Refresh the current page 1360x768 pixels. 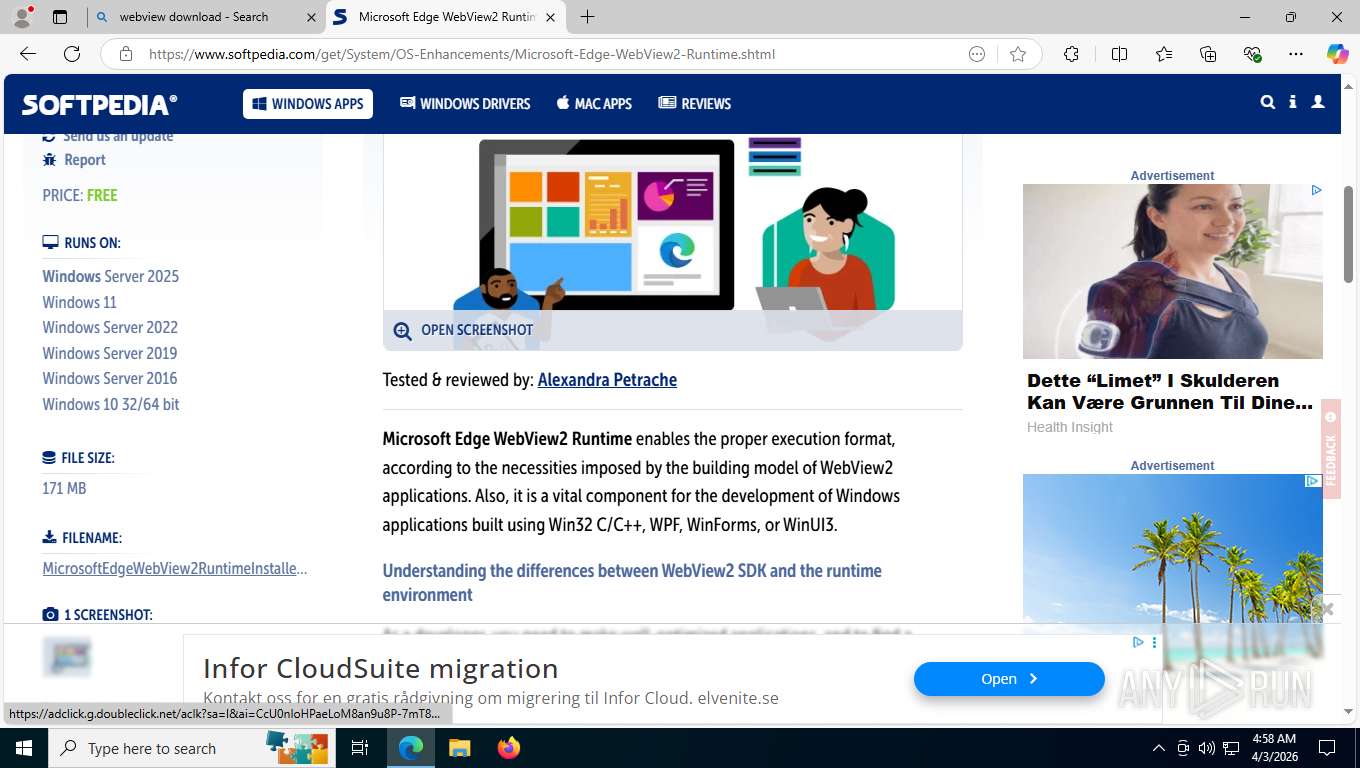(72, 54)
